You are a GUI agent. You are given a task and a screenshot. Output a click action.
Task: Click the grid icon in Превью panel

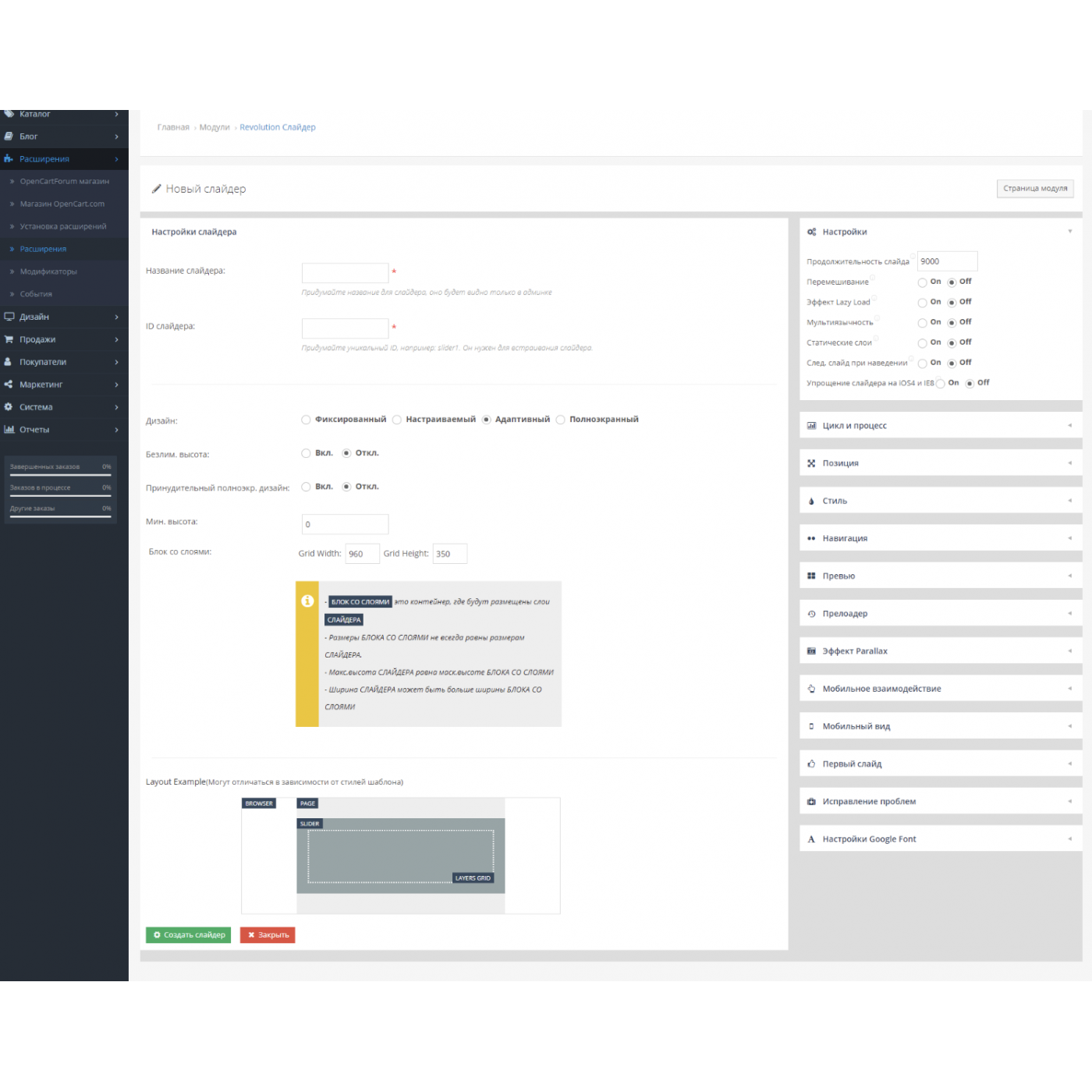(x=811, y=576)
